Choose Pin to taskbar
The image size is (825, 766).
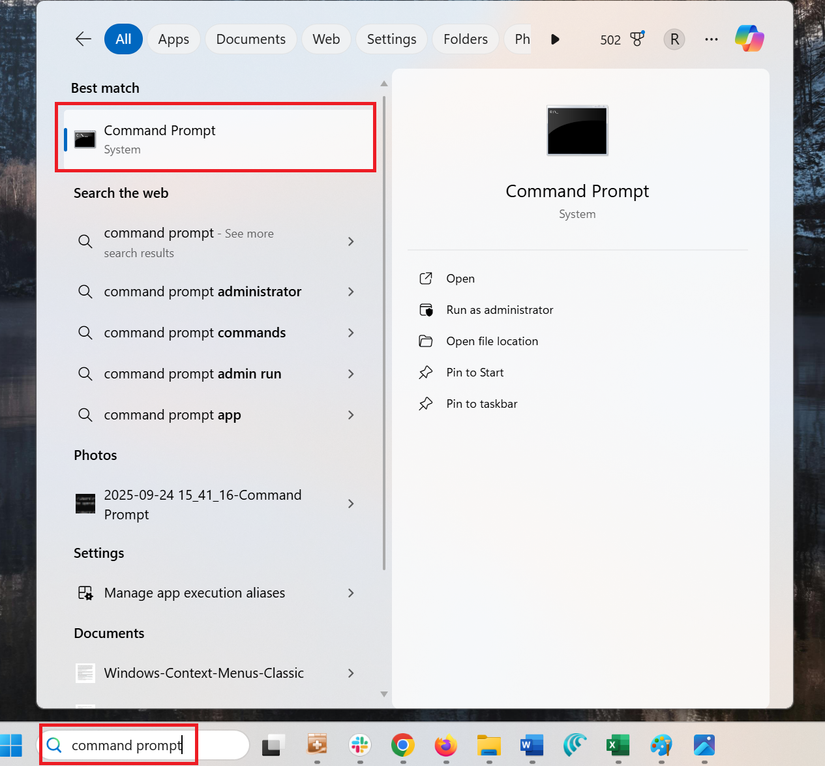(x=481, y=404)
